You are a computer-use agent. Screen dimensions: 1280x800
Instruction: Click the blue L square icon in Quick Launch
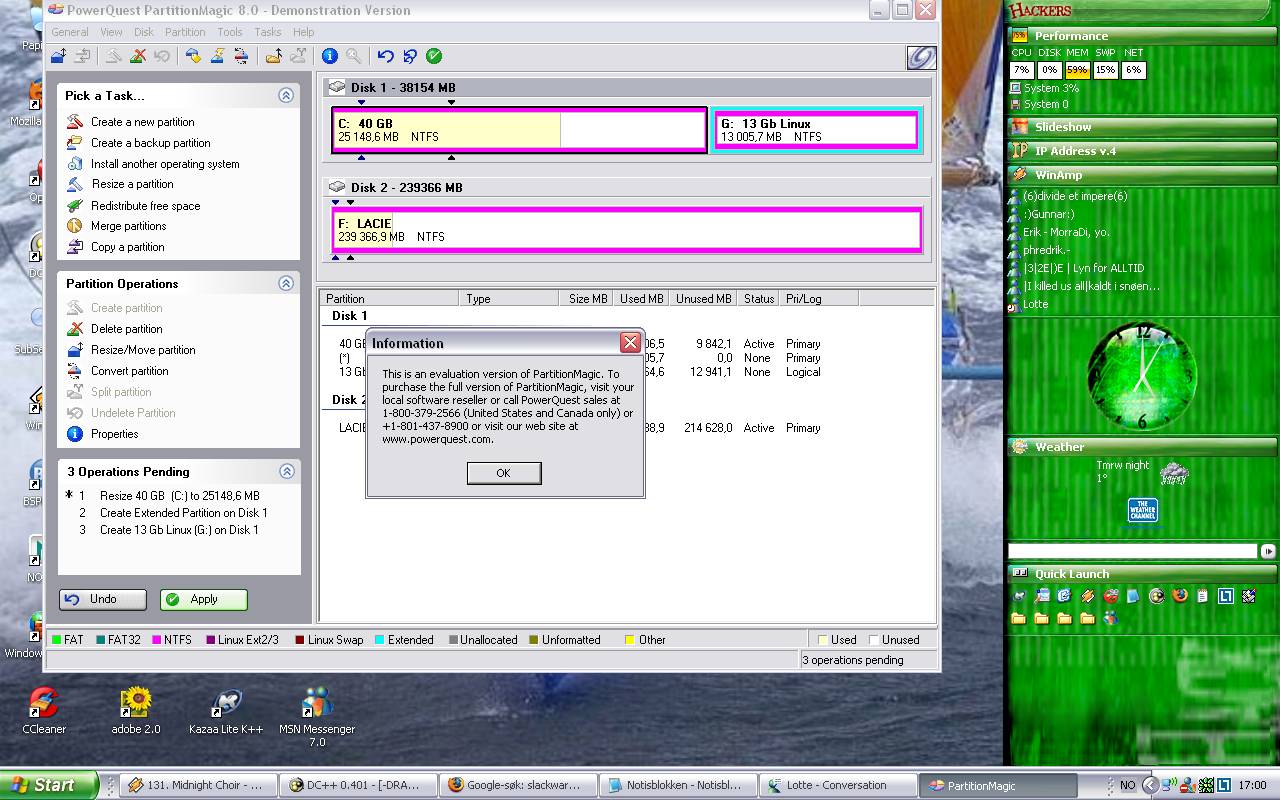(x=1226, y=596)
